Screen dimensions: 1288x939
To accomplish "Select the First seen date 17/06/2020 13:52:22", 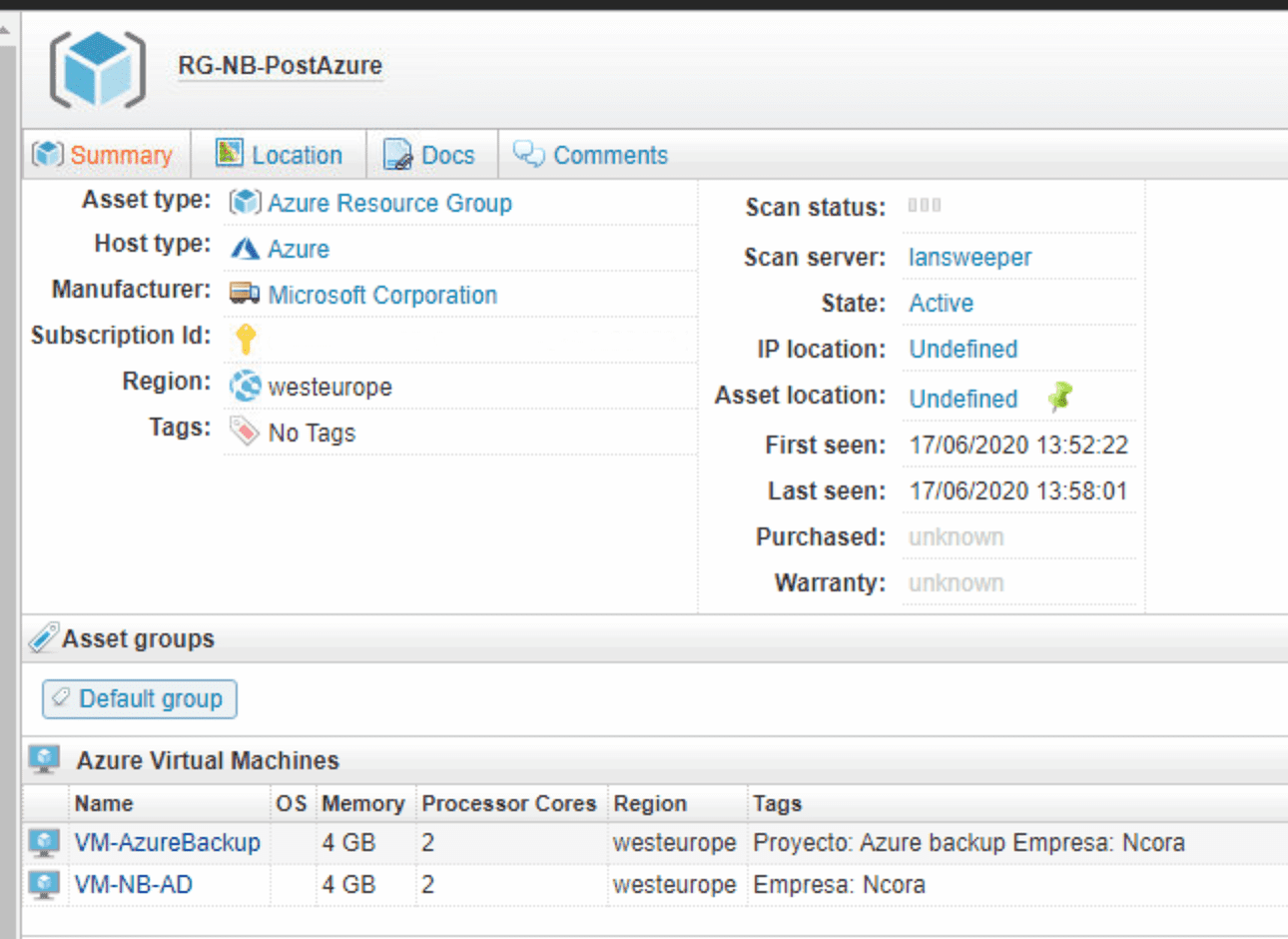I will click(1018, 445).
